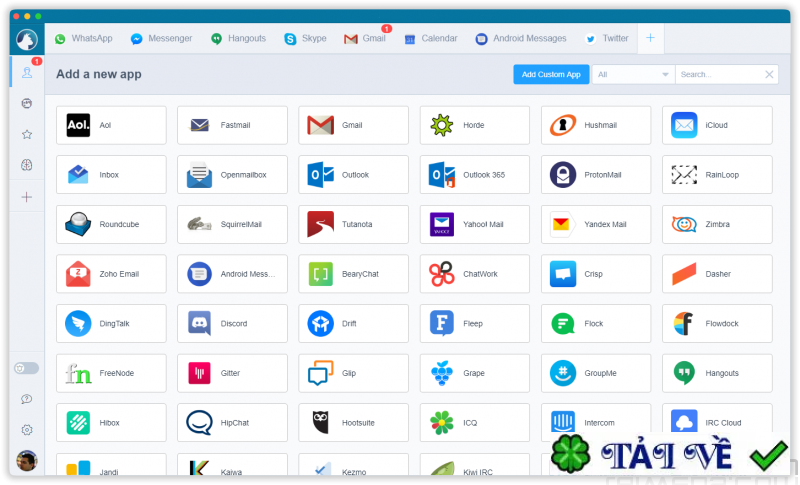Select the SquirrelMail app card
The image size is (800, 485).
[232, 224]
